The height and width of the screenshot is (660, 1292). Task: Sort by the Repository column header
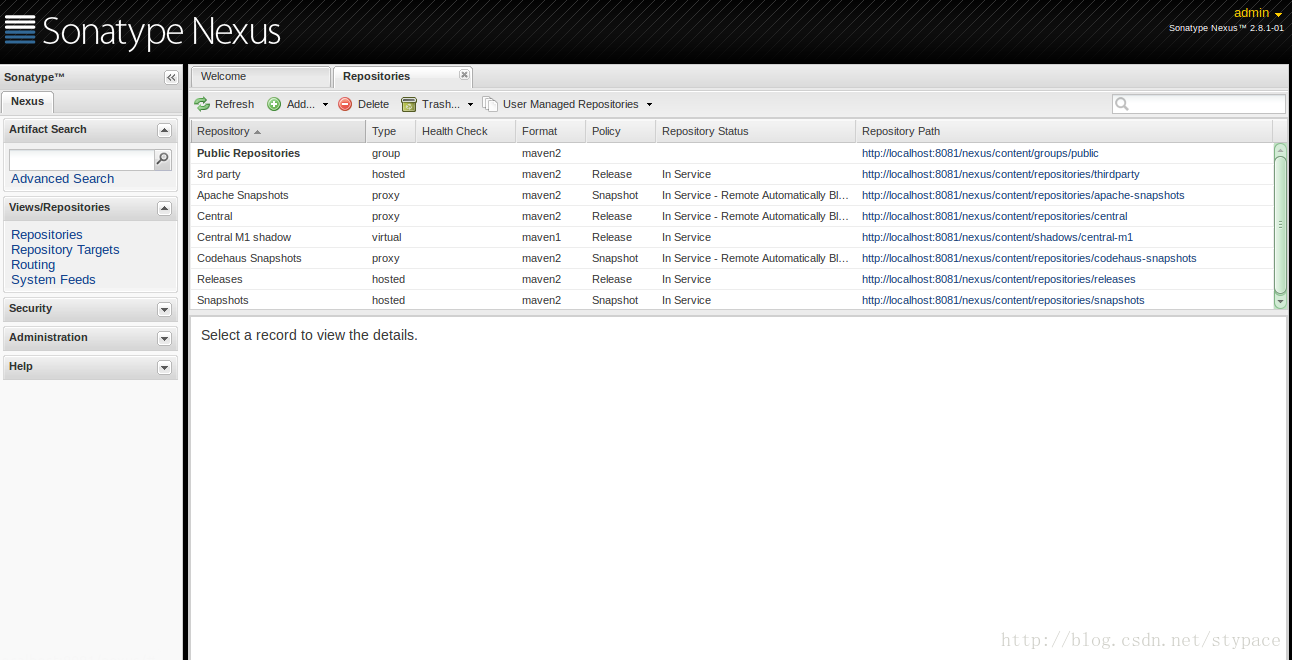278,131
